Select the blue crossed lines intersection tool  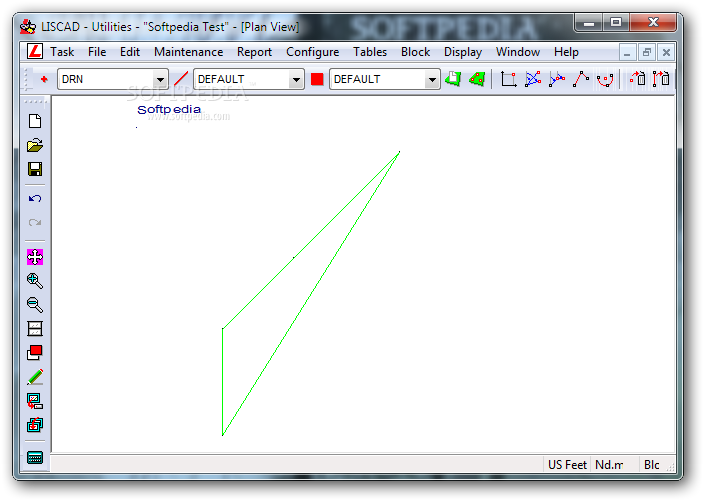[533, 79]
